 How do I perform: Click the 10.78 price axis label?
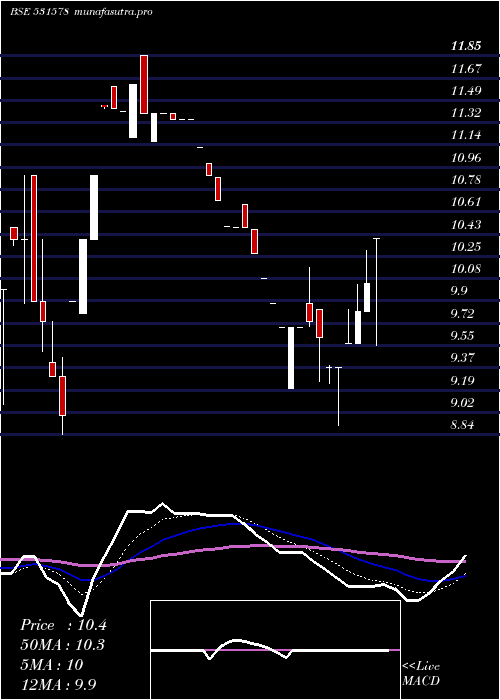pos(466,180)
